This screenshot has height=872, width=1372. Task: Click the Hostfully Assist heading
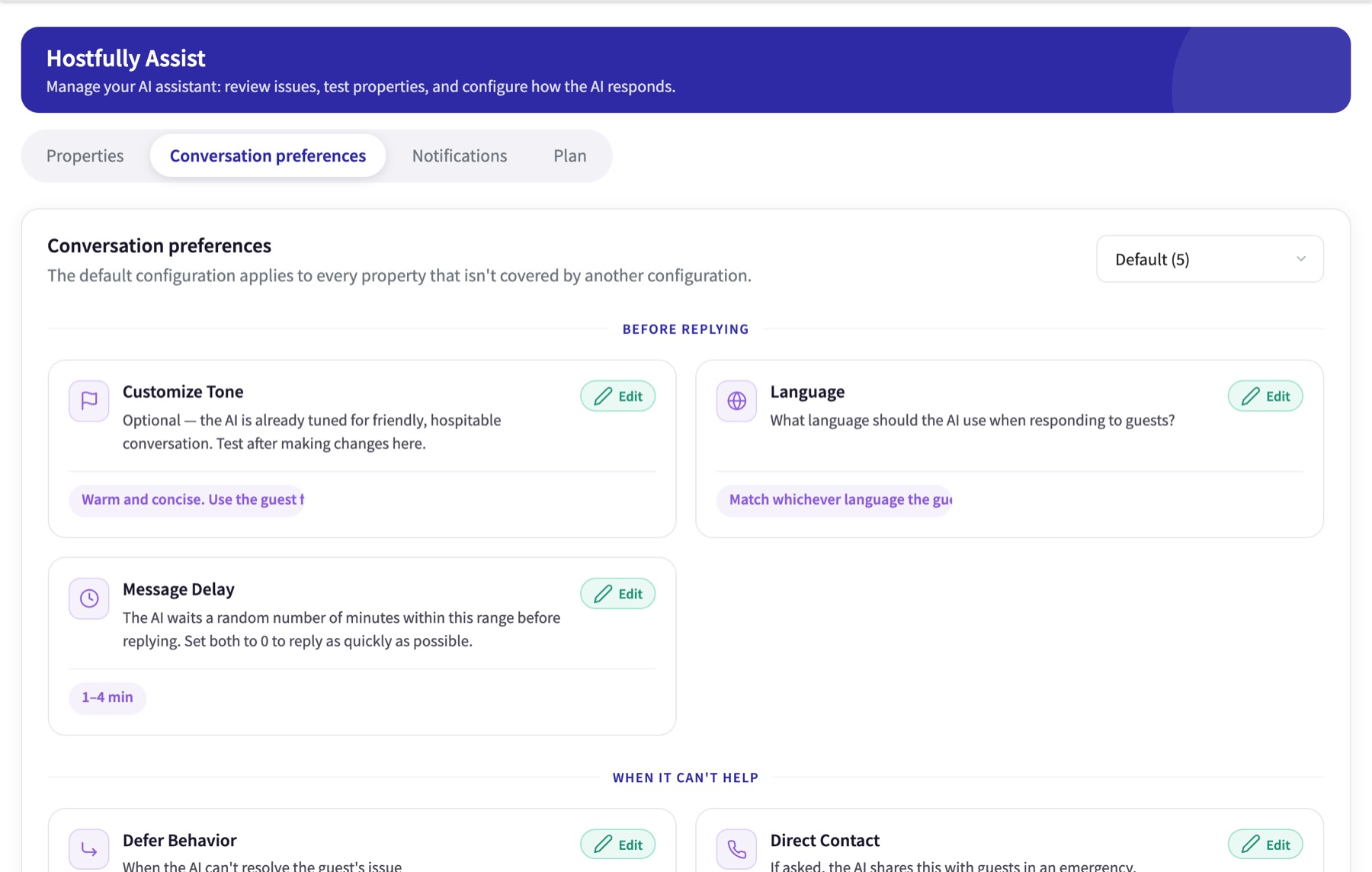pyautogui.click(x=126, y=58)
